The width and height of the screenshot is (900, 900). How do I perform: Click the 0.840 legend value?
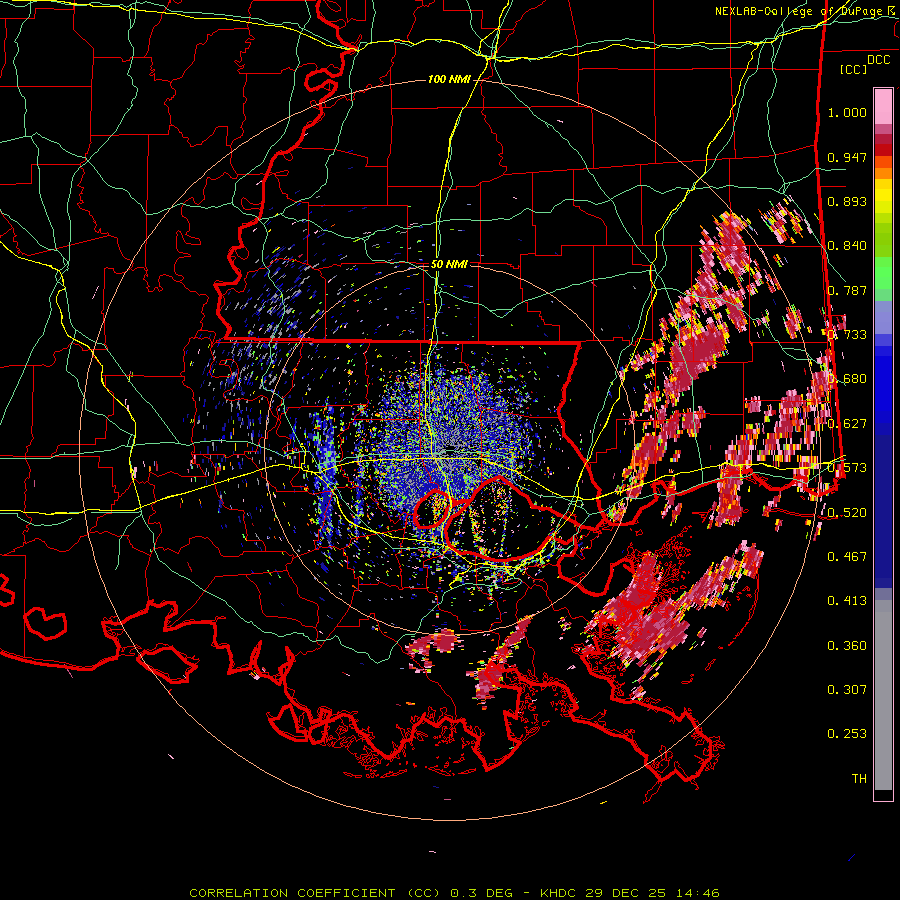[847, 246]
